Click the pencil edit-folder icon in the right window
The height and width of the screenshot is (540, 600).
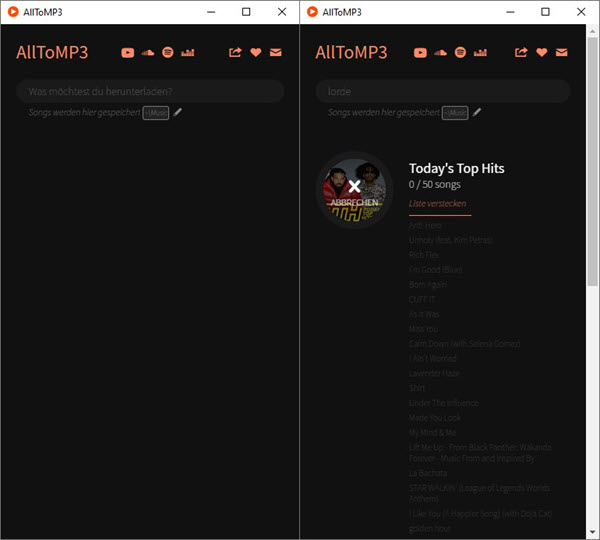pos(477,113)
